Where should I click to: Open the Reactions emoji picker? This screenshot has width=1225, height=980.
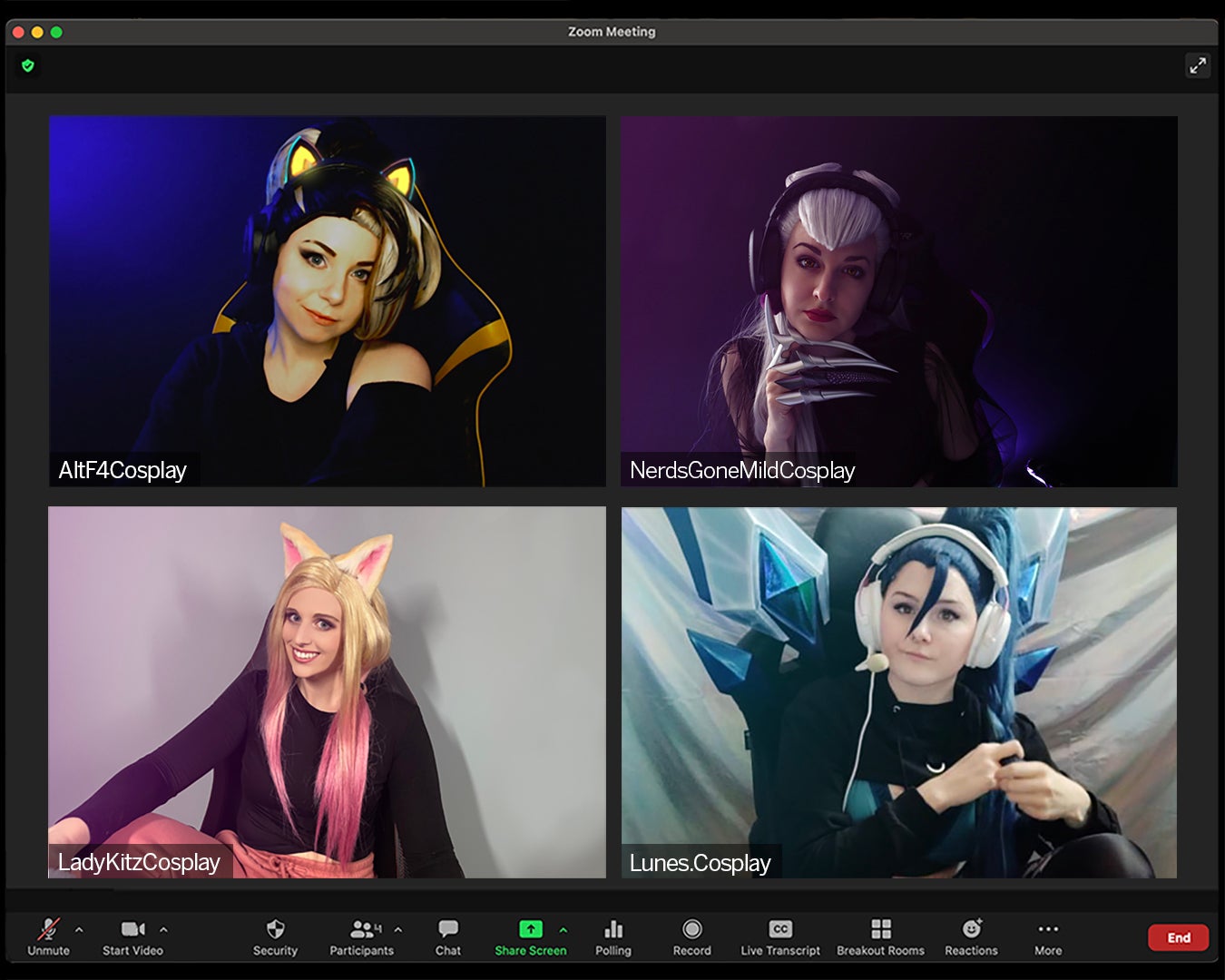[x=971, y=935]
